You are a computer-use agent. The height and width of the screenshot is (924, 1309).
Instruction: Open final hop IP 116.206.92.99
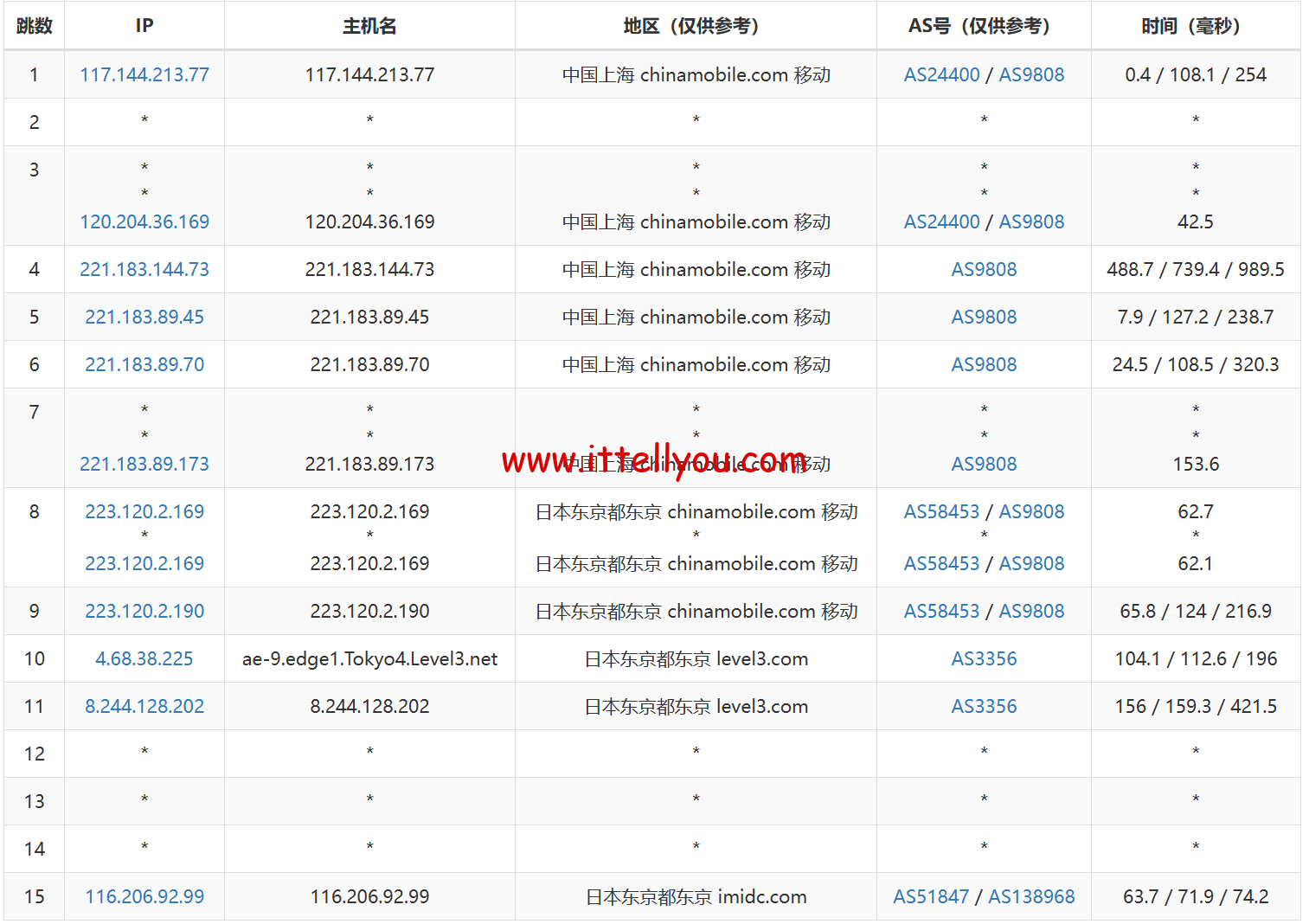(x=144, y=896)
